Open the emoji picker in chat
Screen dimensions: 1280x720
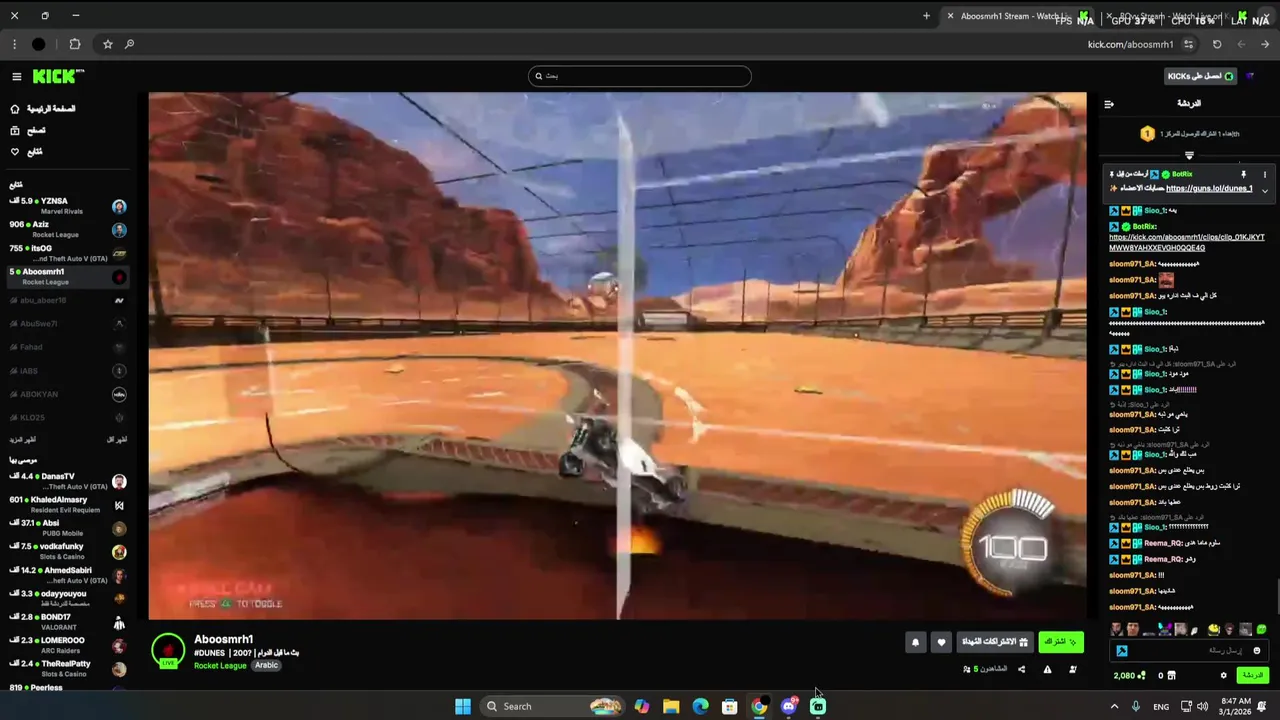(1257, 650)
